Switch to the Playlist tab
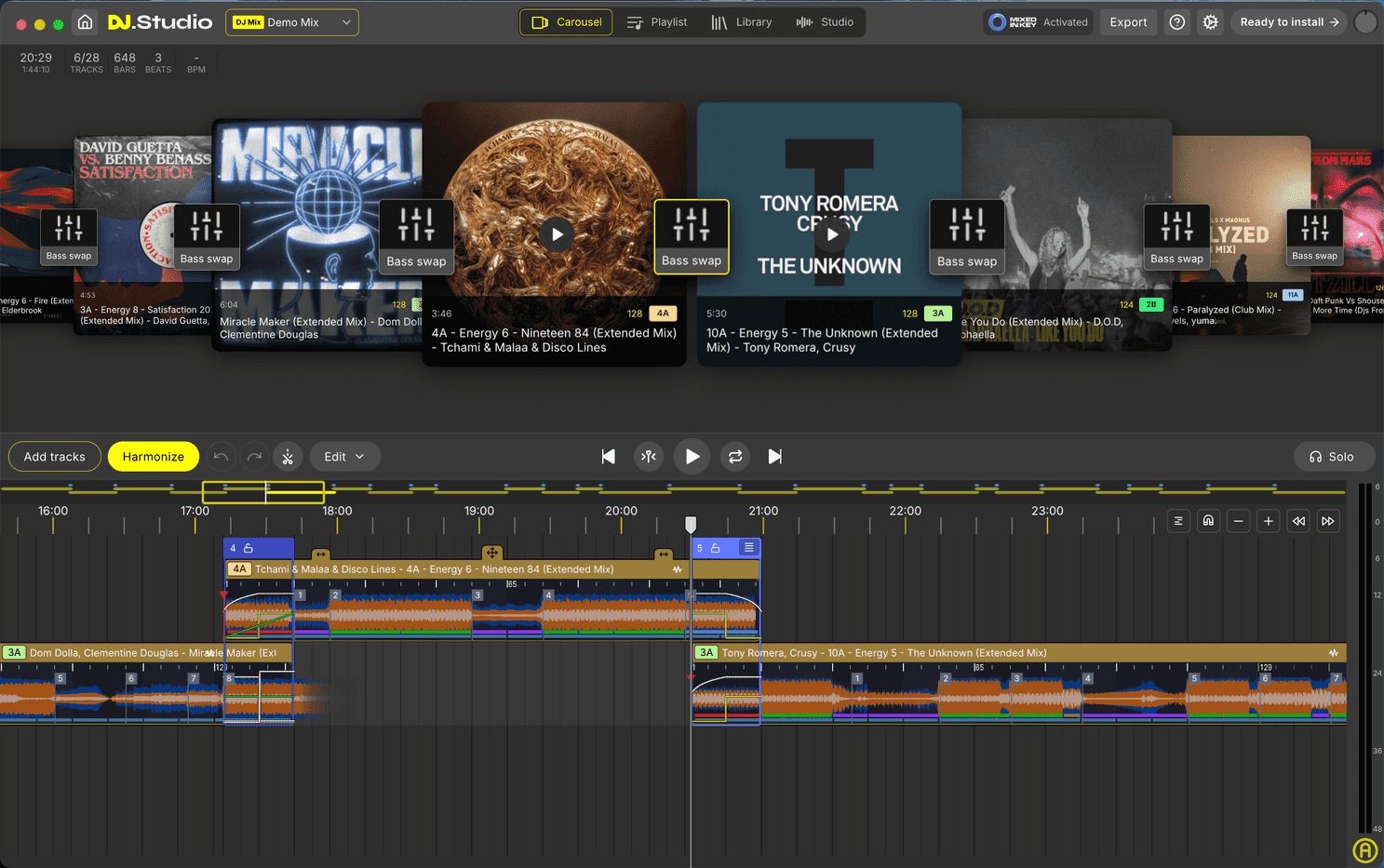 click(x=658, y=21)
